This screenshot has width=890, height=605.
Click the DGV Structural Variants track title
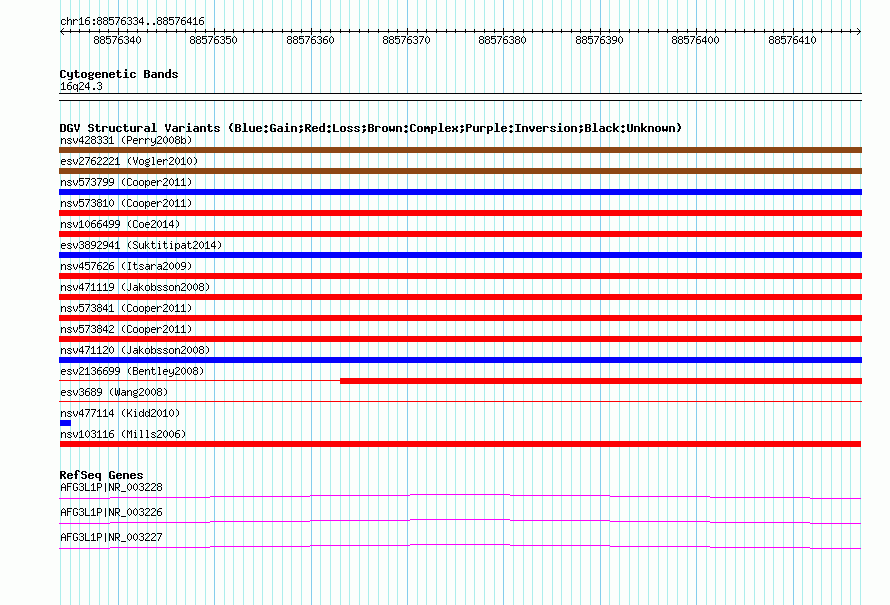pos(371,128)
